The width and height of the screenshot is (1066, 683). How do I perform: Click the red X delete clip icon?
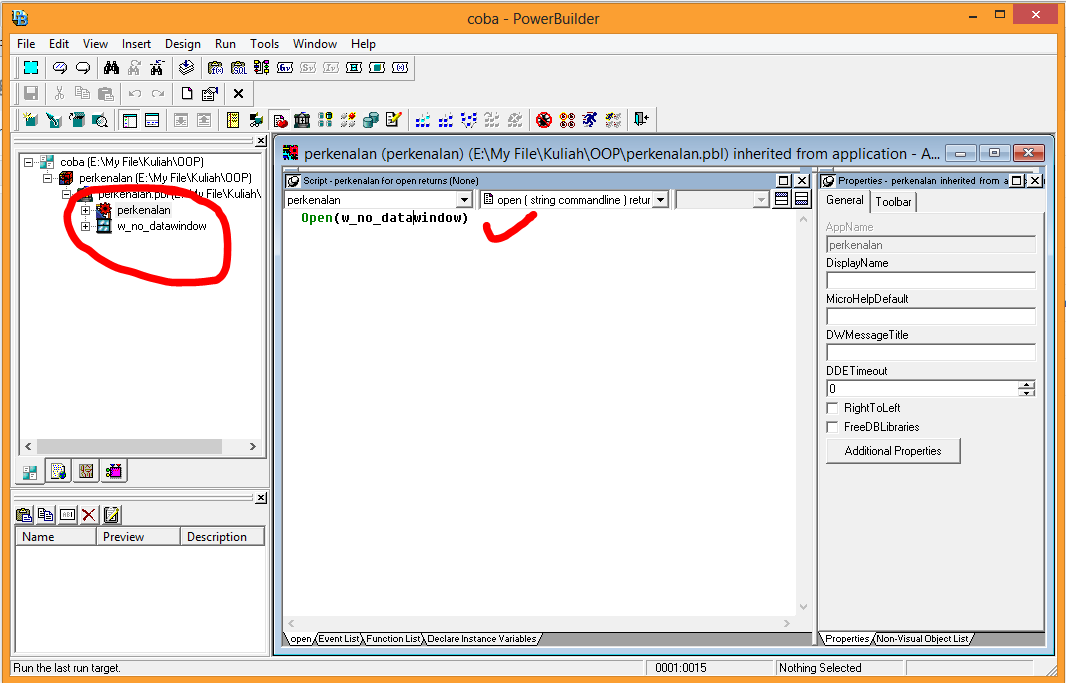[x=88, y=515]
